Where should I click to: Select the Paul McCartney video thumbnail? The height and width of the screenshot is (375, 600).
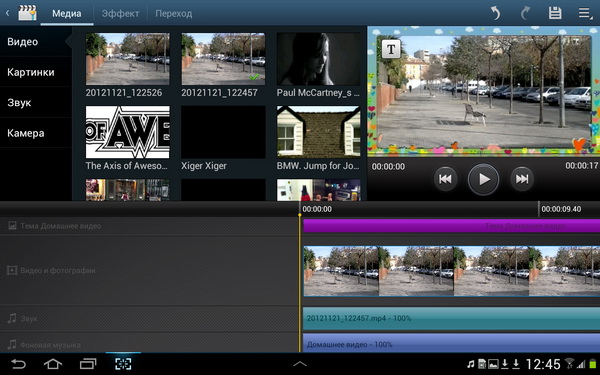[318, 59]
